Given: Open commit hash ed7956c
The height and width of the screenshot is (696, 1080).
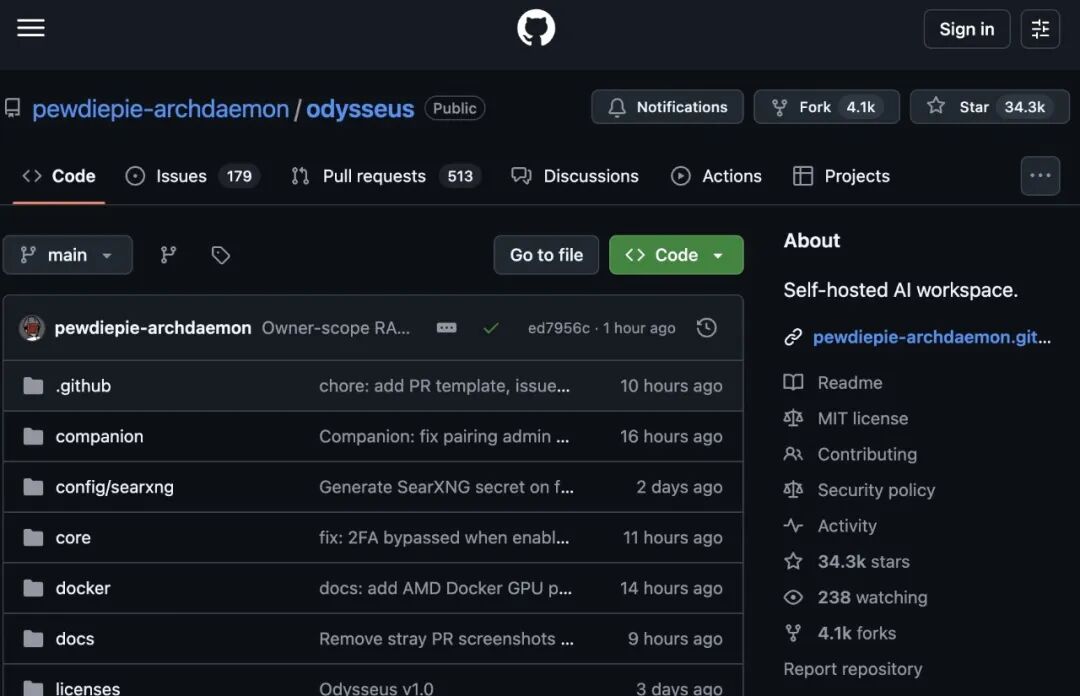Looking at the screenshot, I should coord(559,328).
